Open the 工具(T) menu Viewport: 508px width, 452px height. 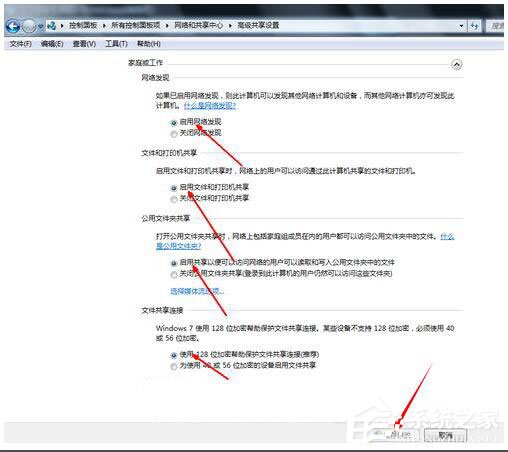[116, 44]
